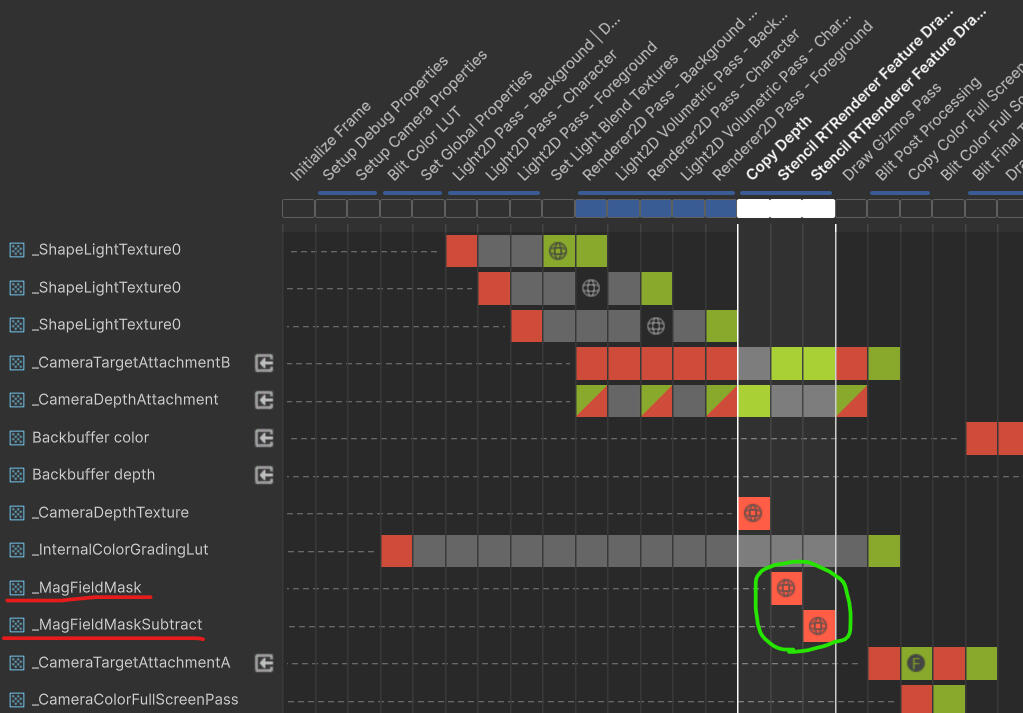
Task: Click the globe icon in the _MagFieldMaskSubtract row
Action: pos(818,626)
